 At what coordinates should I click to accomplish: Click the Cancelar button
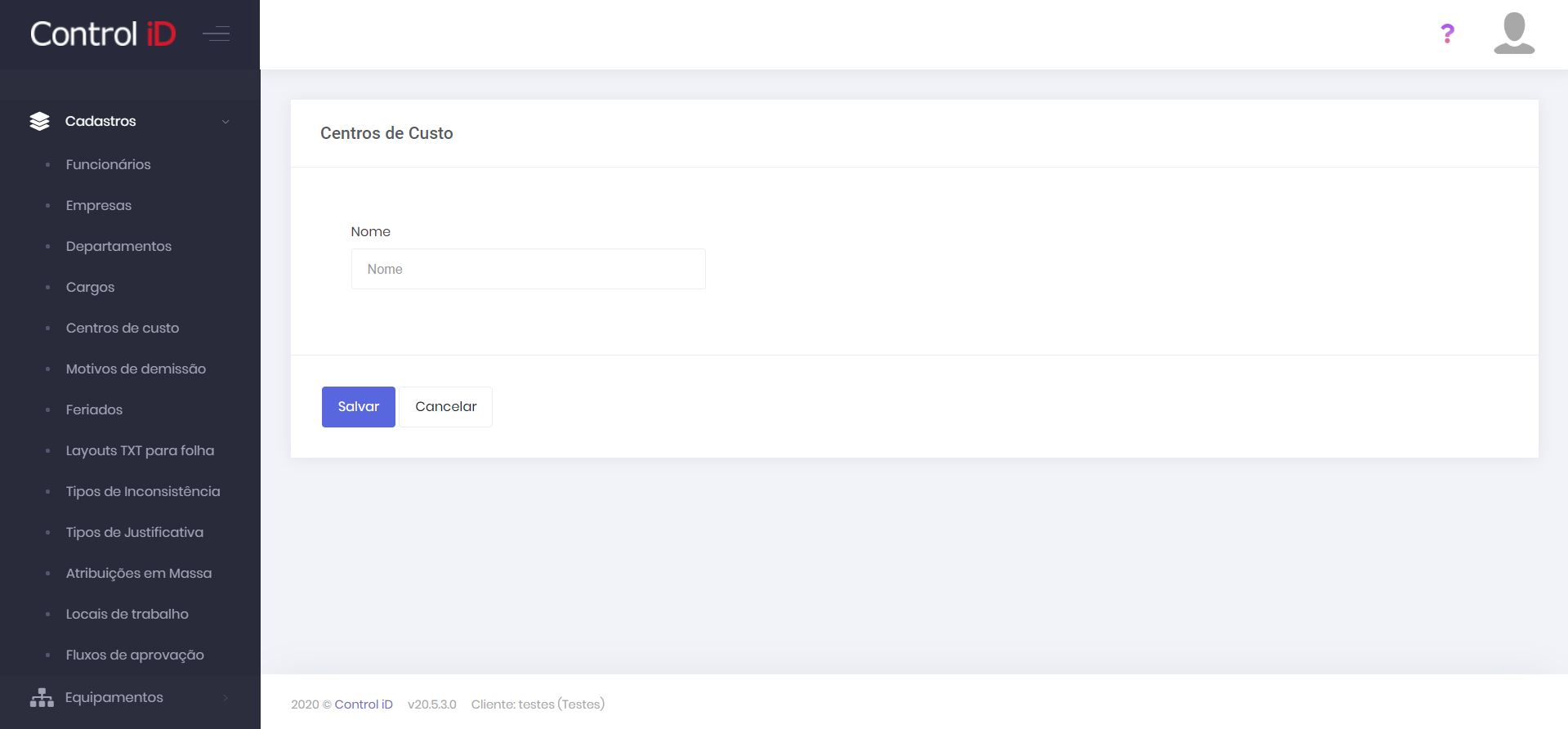pyautogui.click(x=445, y=407)
